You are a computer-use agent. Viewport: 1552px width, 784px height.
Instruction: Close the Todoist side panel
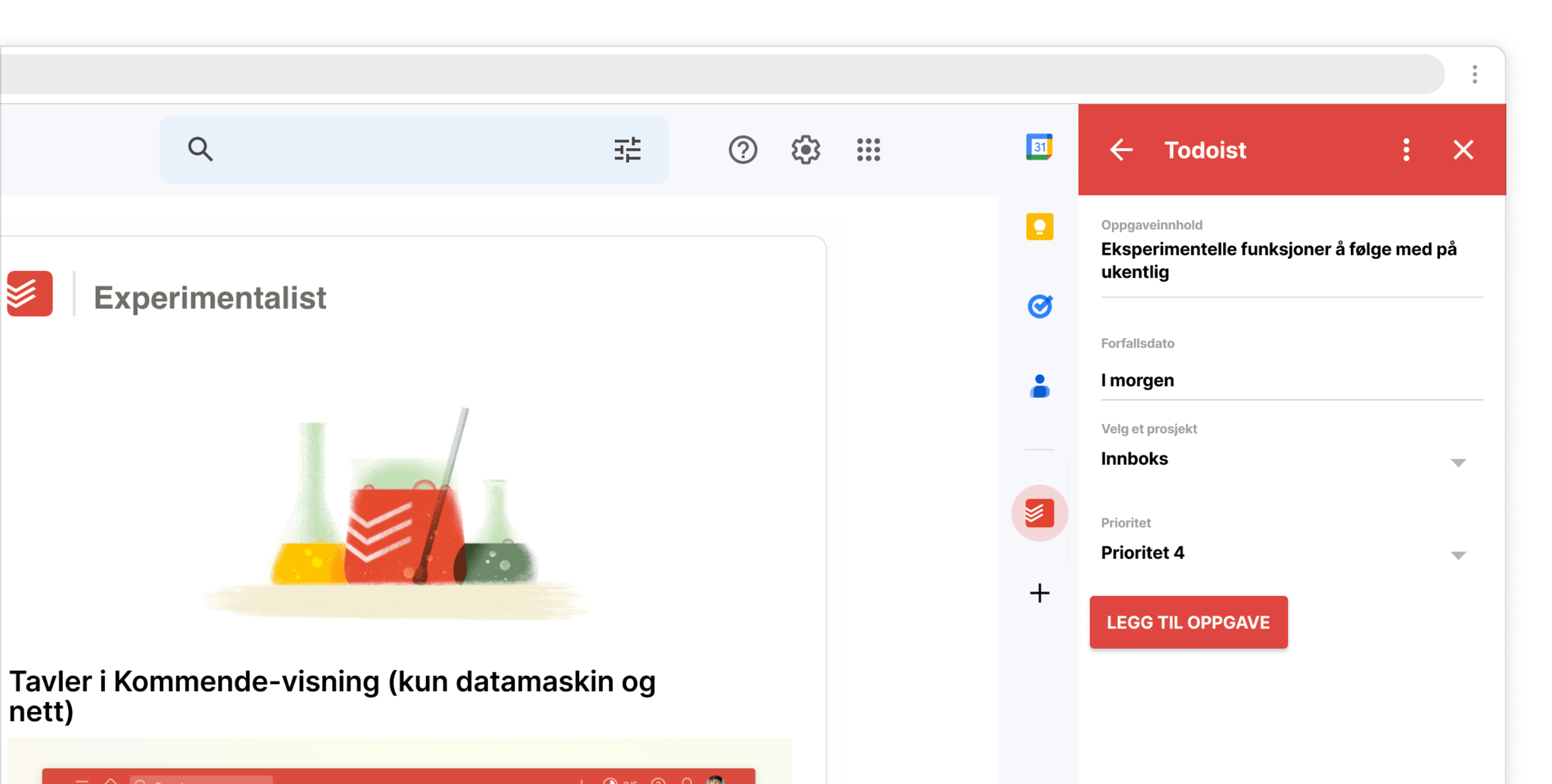(1463, 150)
